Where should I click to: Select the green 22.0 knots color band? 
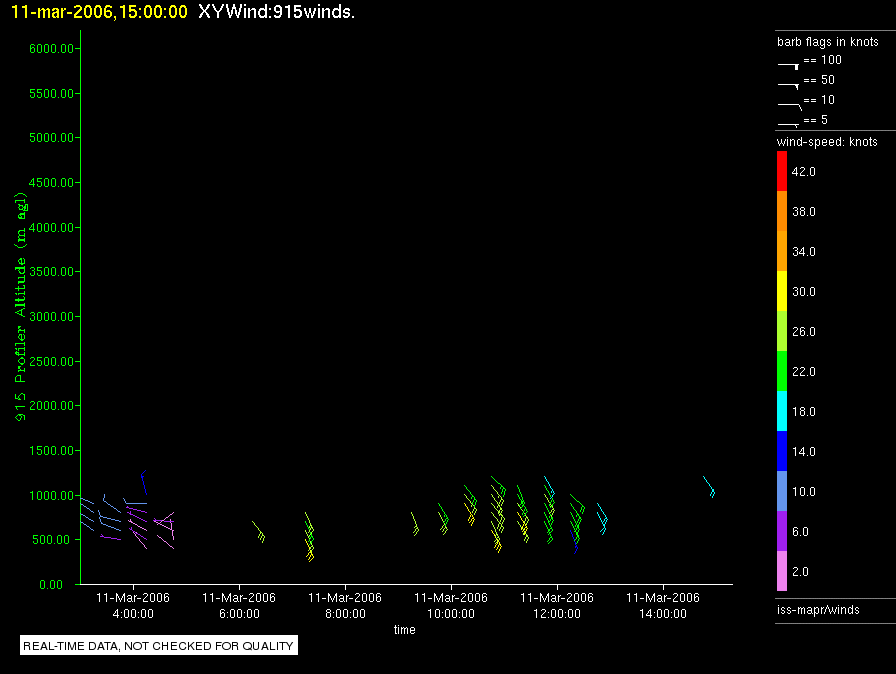782,371
